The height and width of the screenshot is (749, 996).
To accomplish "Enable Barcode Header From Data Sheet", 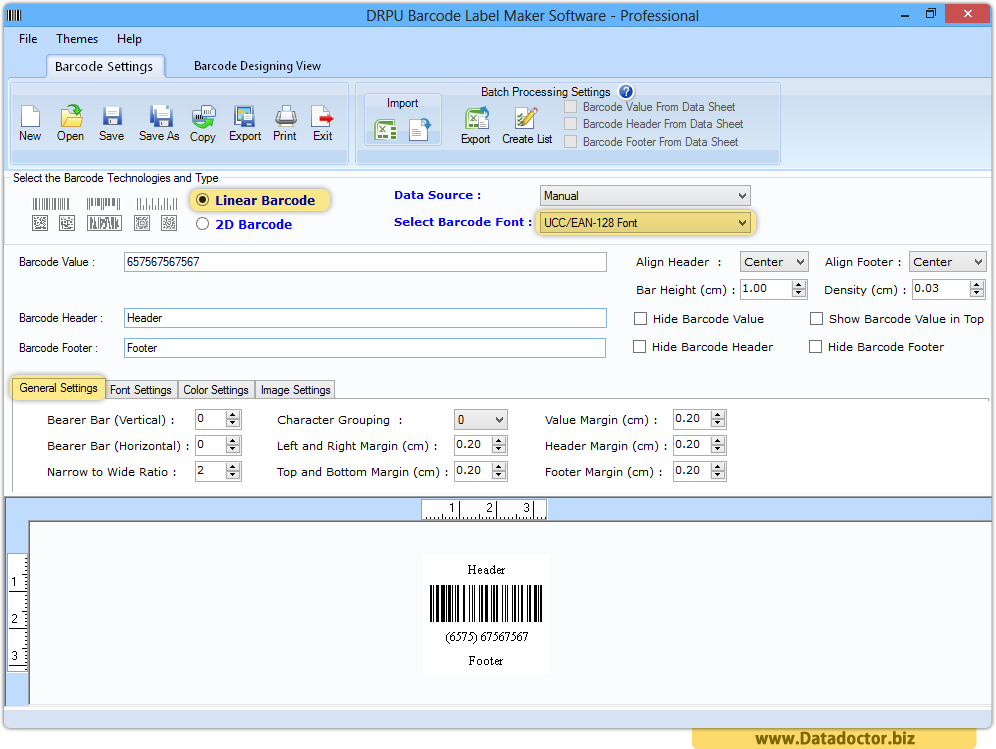I will pyautogui.click(x=571, y=124).
